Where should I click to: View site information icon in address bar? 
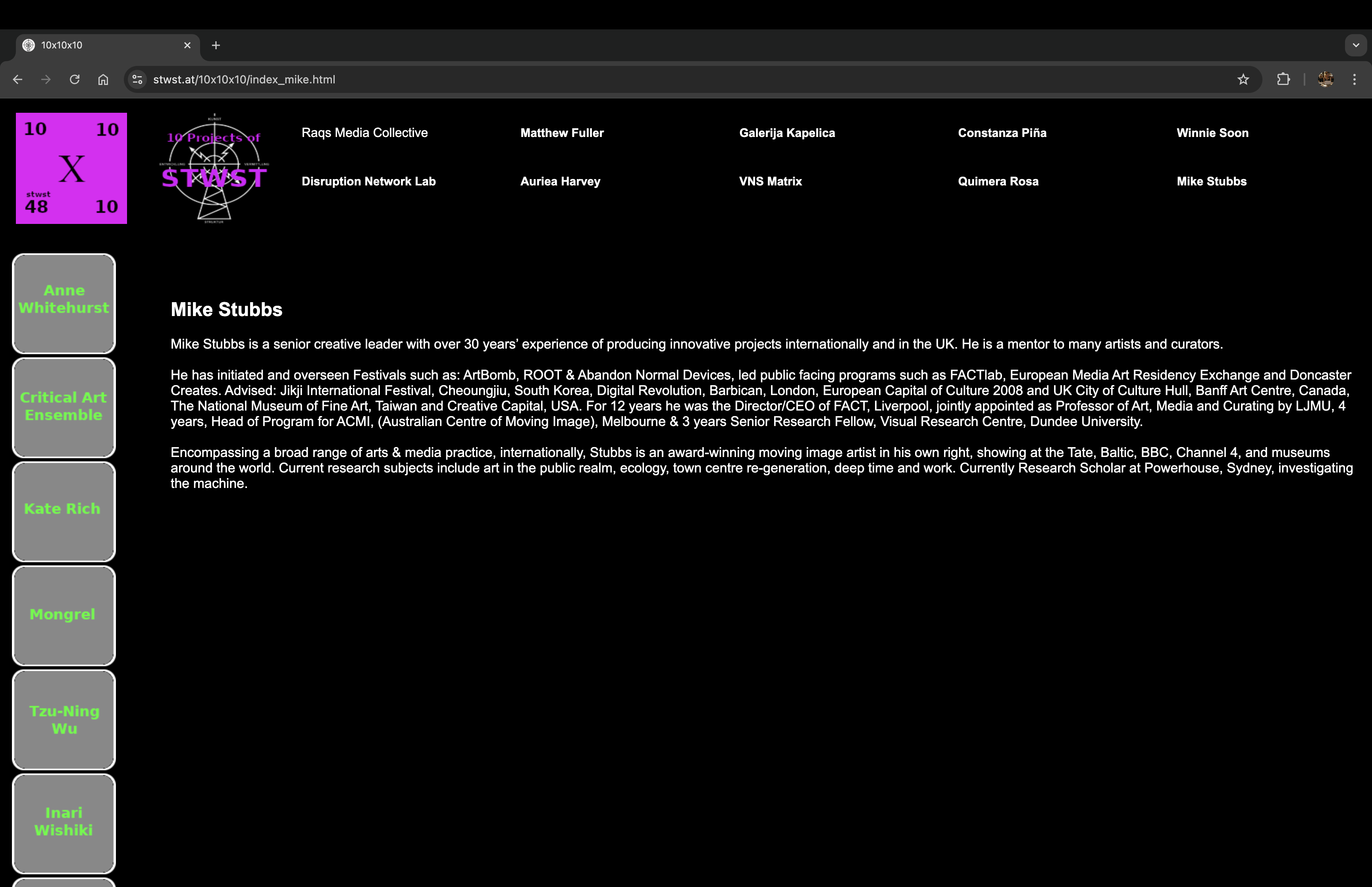tap(138, 79)
